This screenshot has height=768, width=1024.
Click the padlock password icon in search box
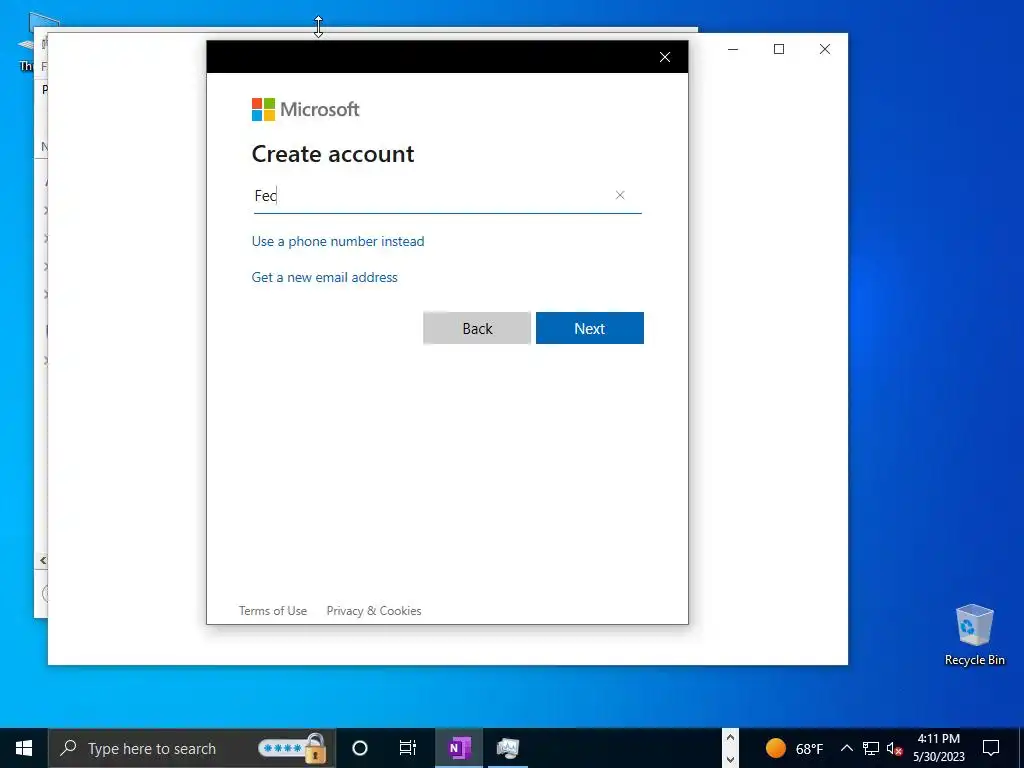point(315,748)
